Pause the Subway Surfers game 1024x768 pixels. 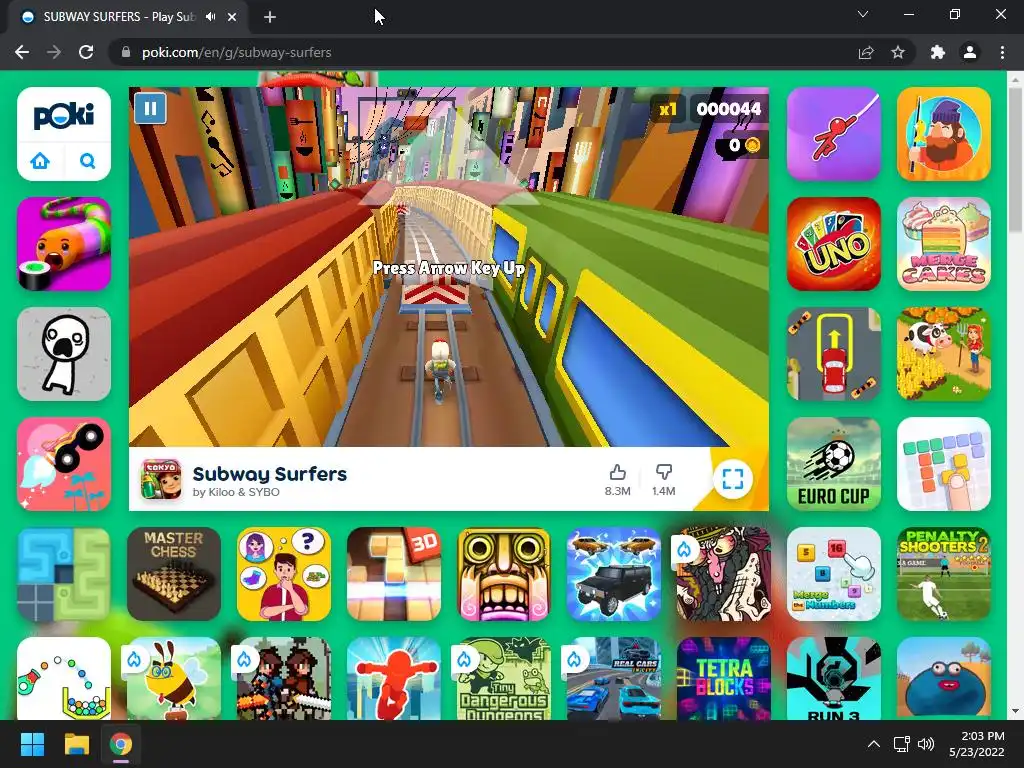150,108
